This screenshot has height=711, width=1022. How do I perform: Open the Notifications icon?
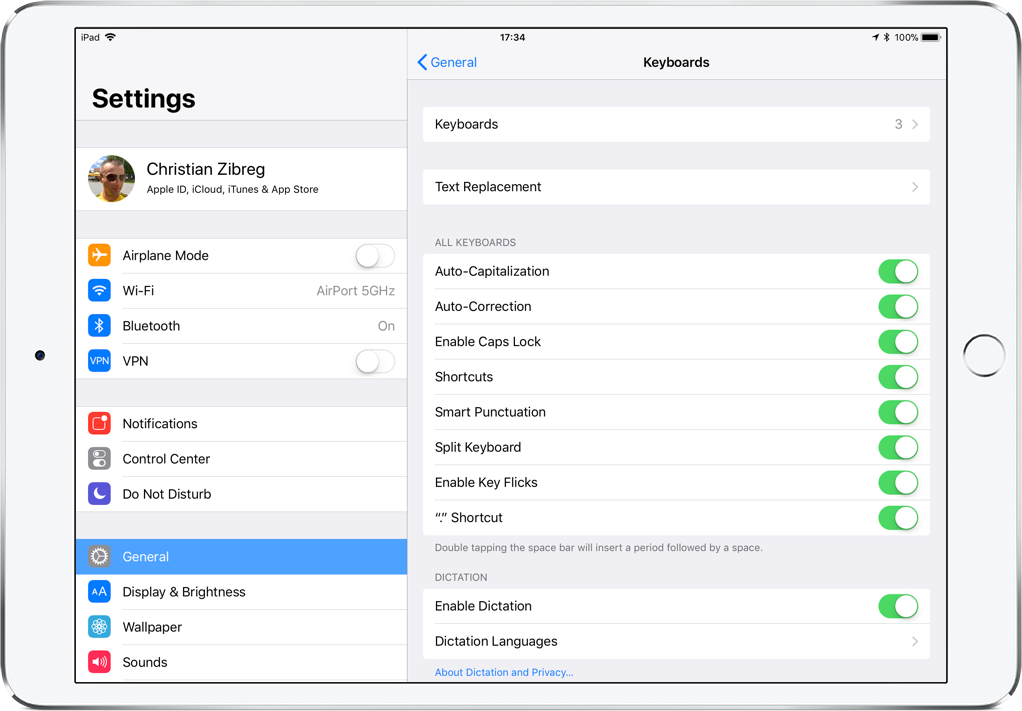99,423
